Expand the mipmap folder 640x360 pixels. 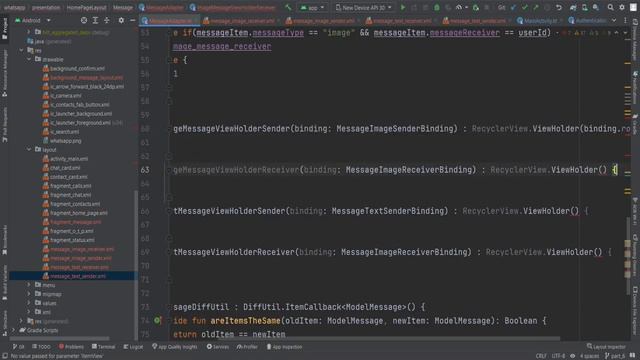tap(29, 294)
